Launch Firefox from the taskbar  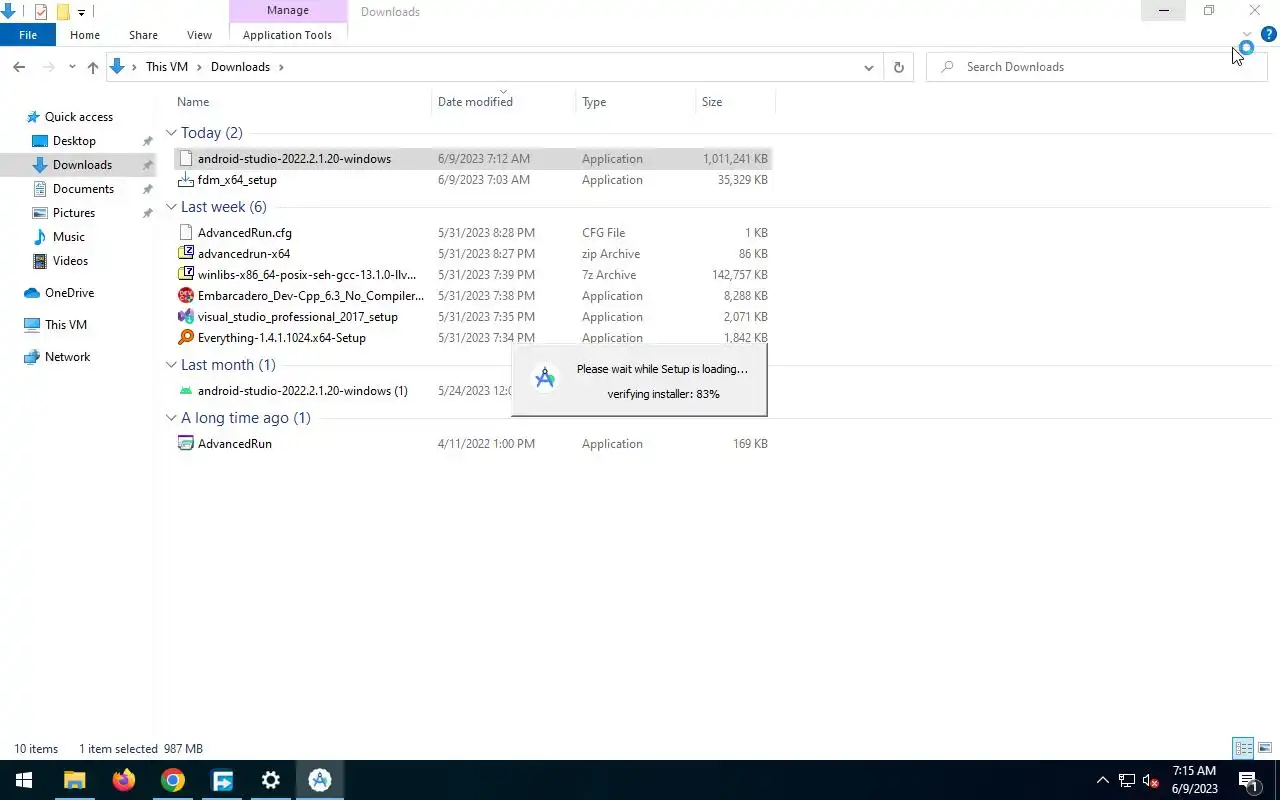click(x=123, y=780)
